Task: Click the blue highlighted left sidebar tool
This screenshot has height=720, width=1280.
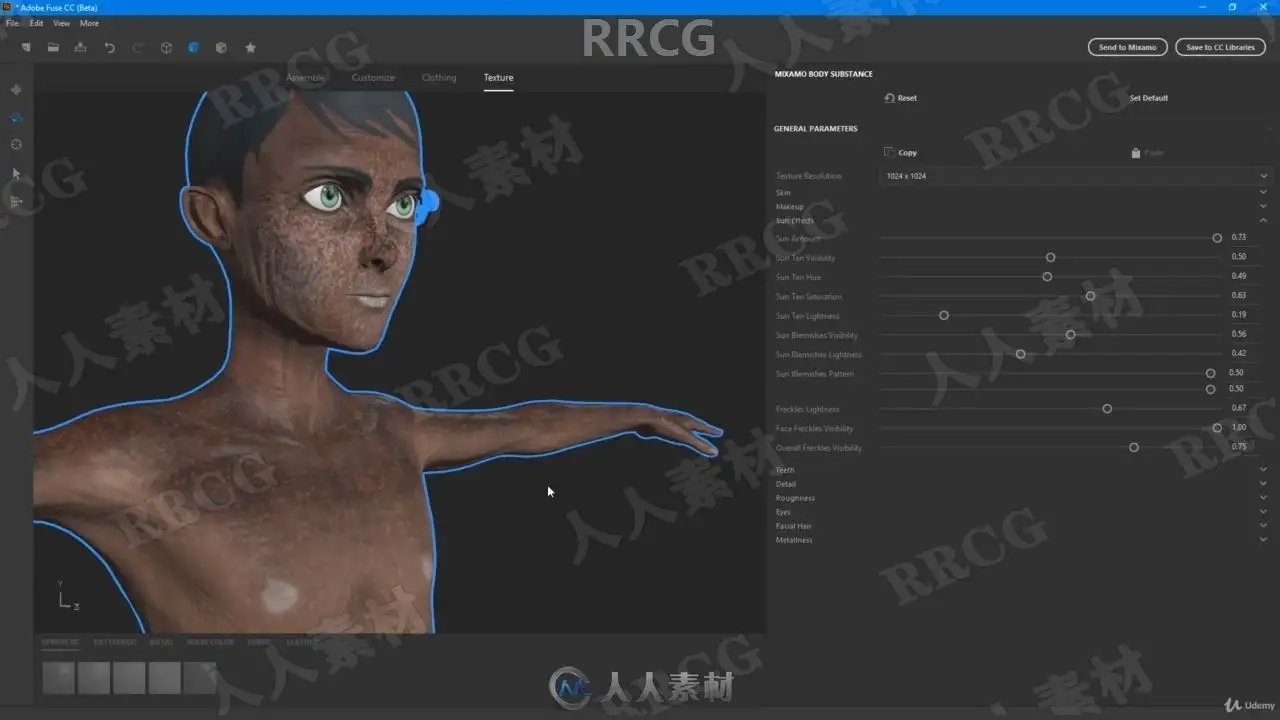Action: coord(16,118)
